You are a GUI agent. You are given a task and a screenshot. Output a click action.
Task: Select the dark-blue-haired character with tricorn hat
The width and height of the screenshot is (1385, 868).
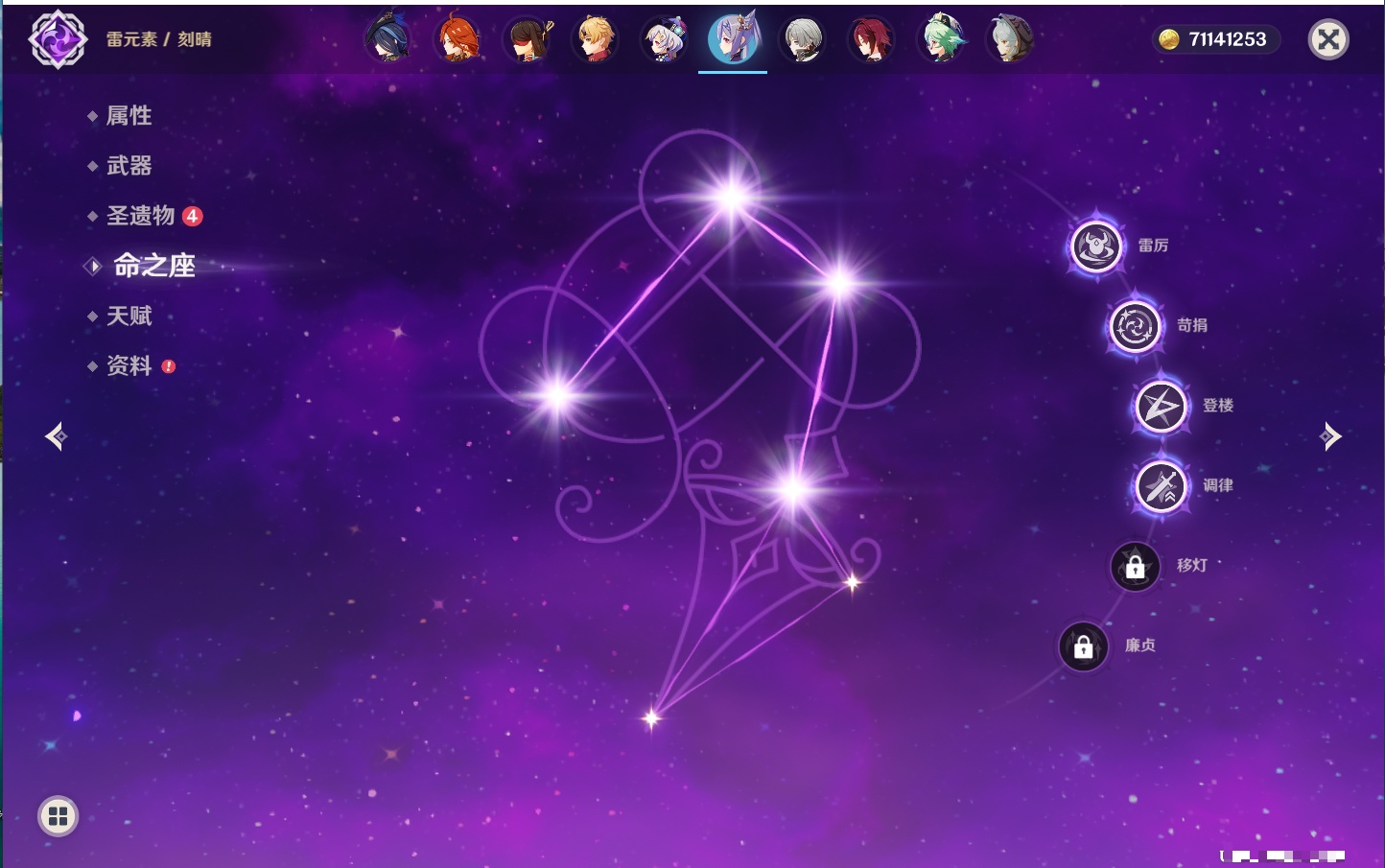tap(387, 39)
